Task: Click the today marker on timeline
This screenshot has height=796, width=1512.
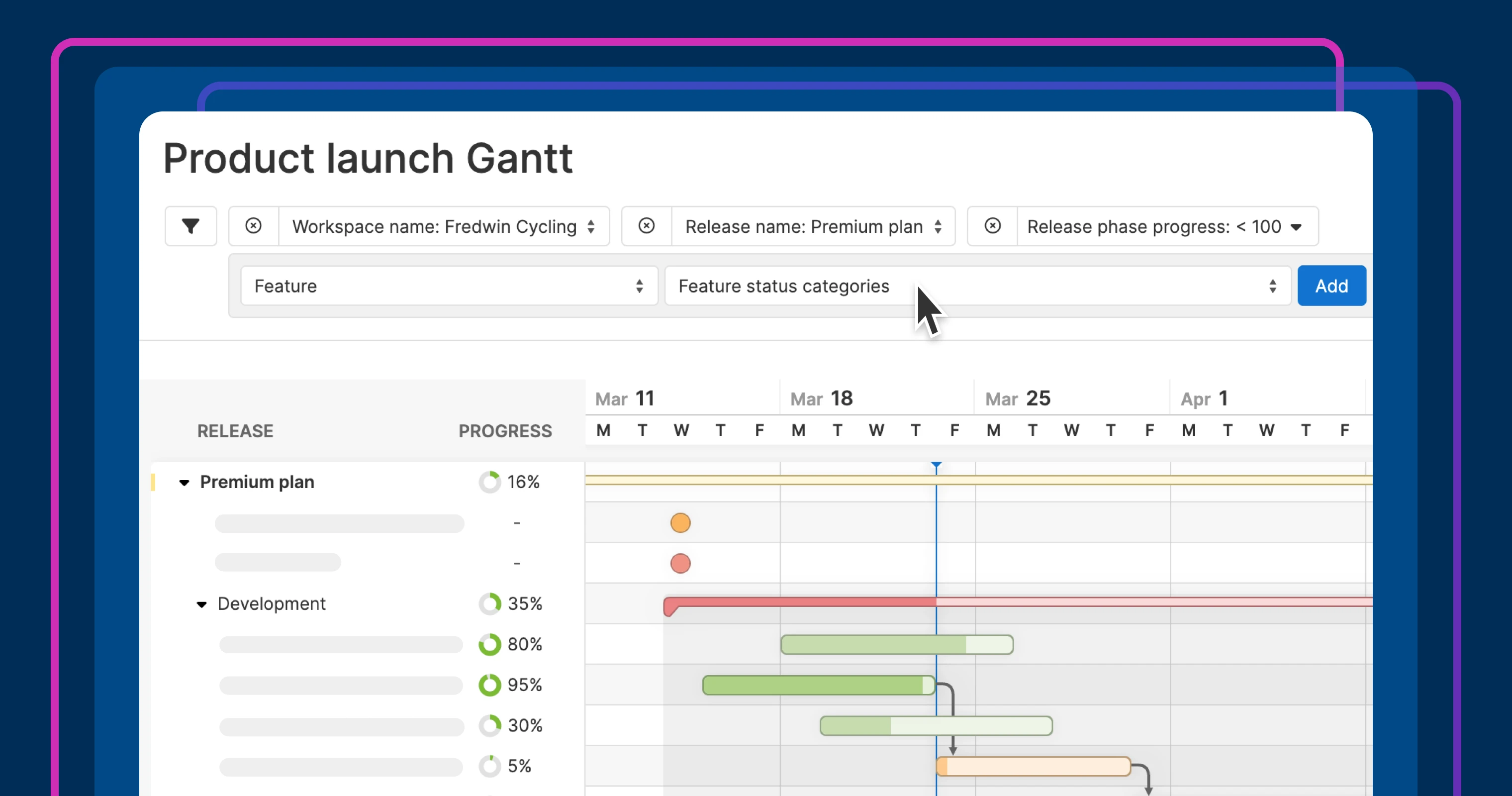Action: coord(936,466)
